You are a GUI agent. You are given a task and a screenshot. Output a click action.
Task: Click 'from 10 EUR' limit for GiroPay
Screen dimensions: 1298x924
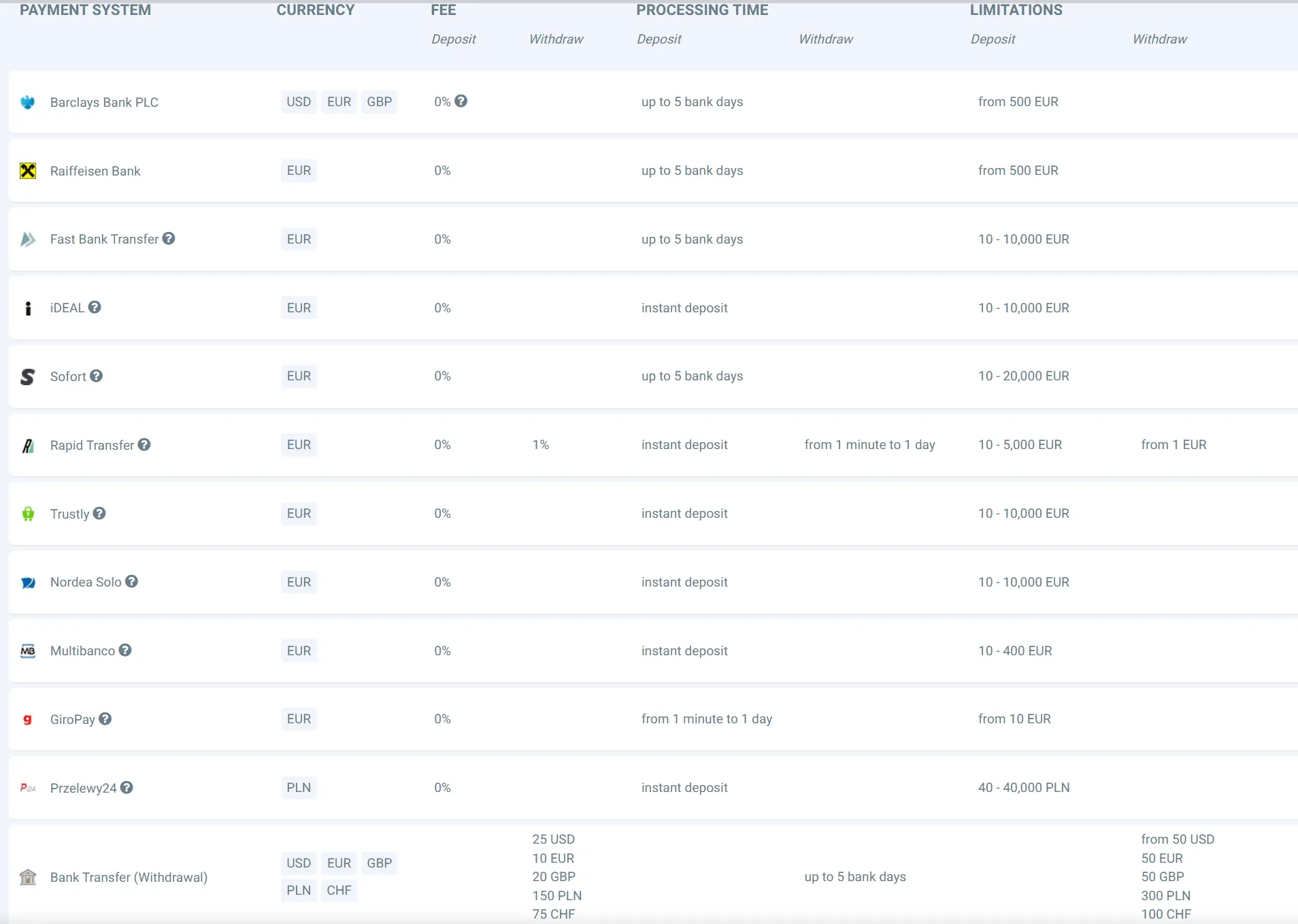point(1014,719)
